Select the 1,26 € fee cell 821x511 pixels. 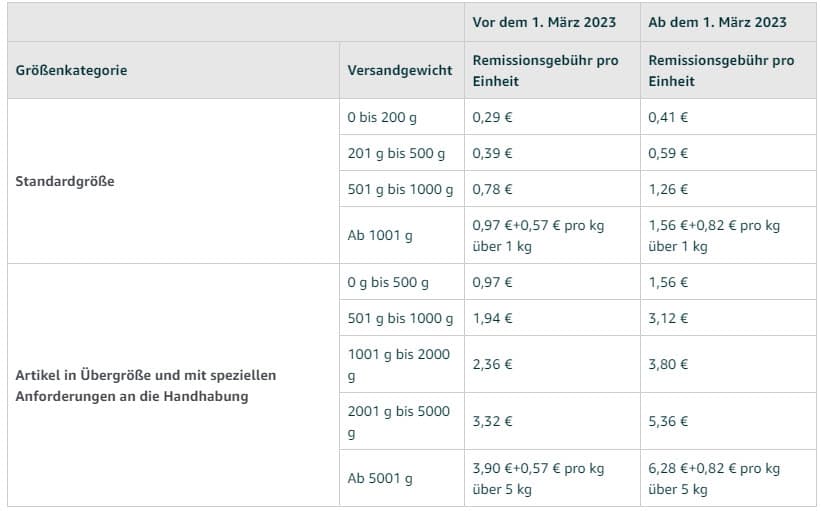tap(728, 189)
